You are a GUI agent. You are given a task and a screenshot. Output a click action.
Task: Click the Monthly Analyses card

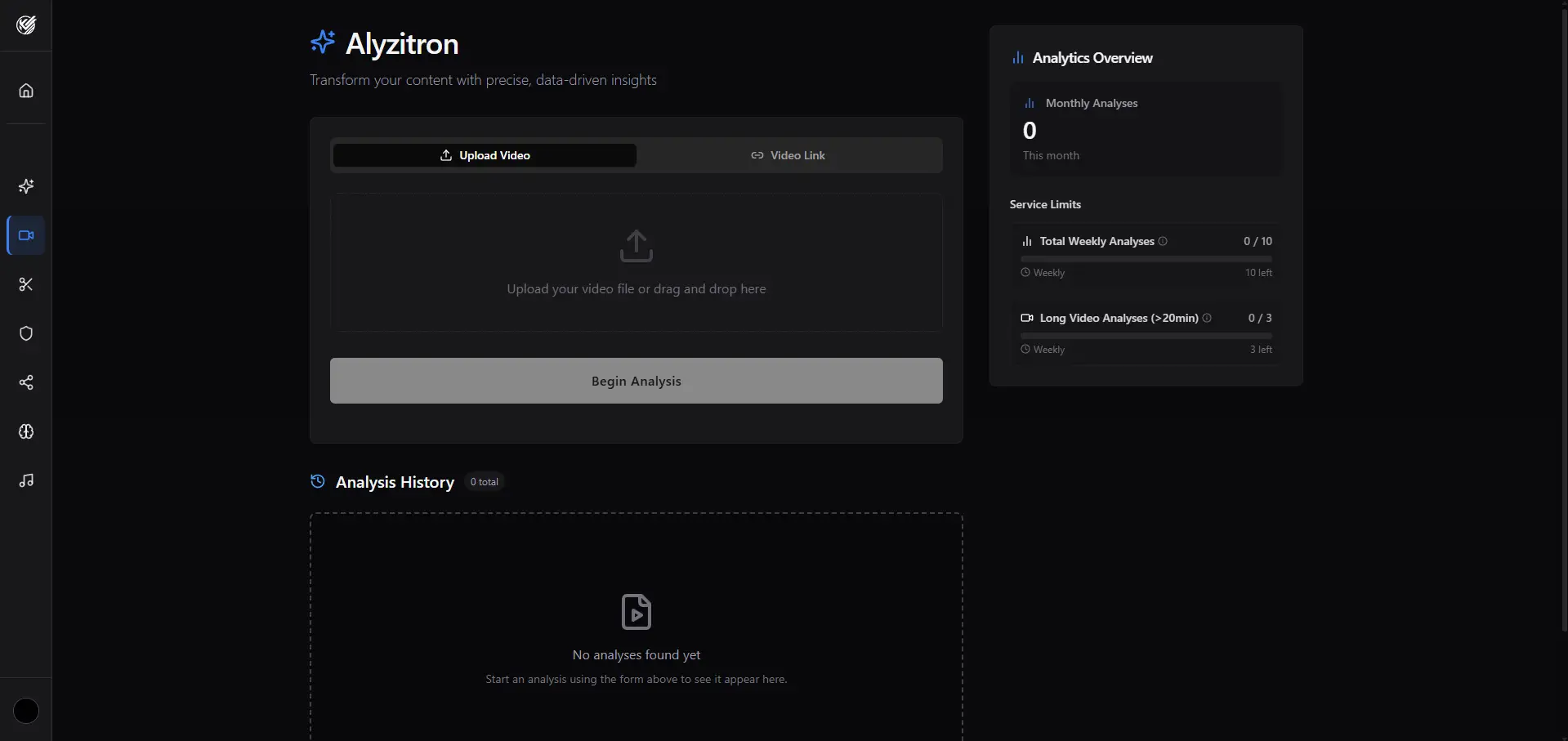pos(1146,129)
